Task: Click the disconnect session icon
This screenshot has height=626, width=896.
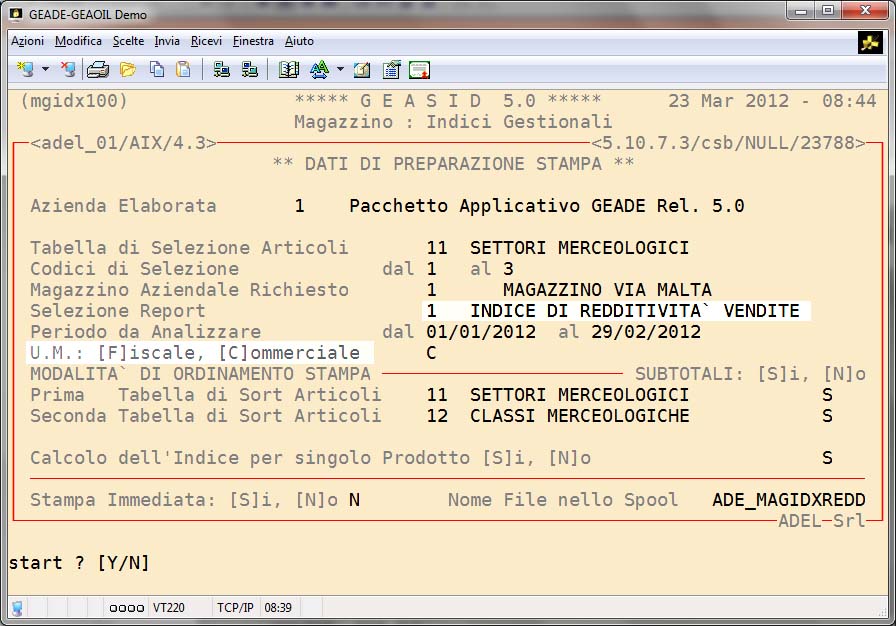Action: [68, 70]
